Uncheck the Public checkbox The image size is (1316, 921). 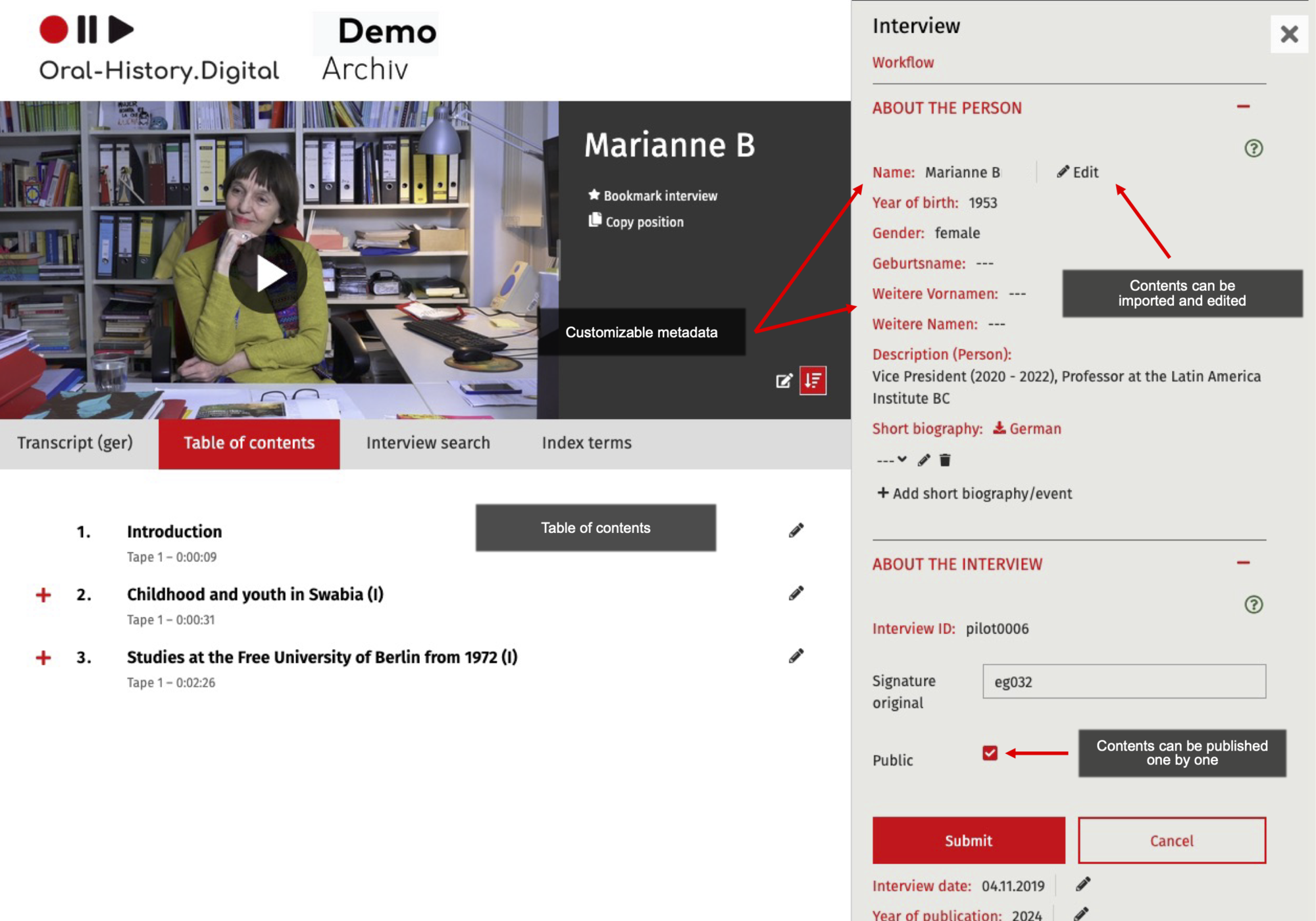coord(990,753)
